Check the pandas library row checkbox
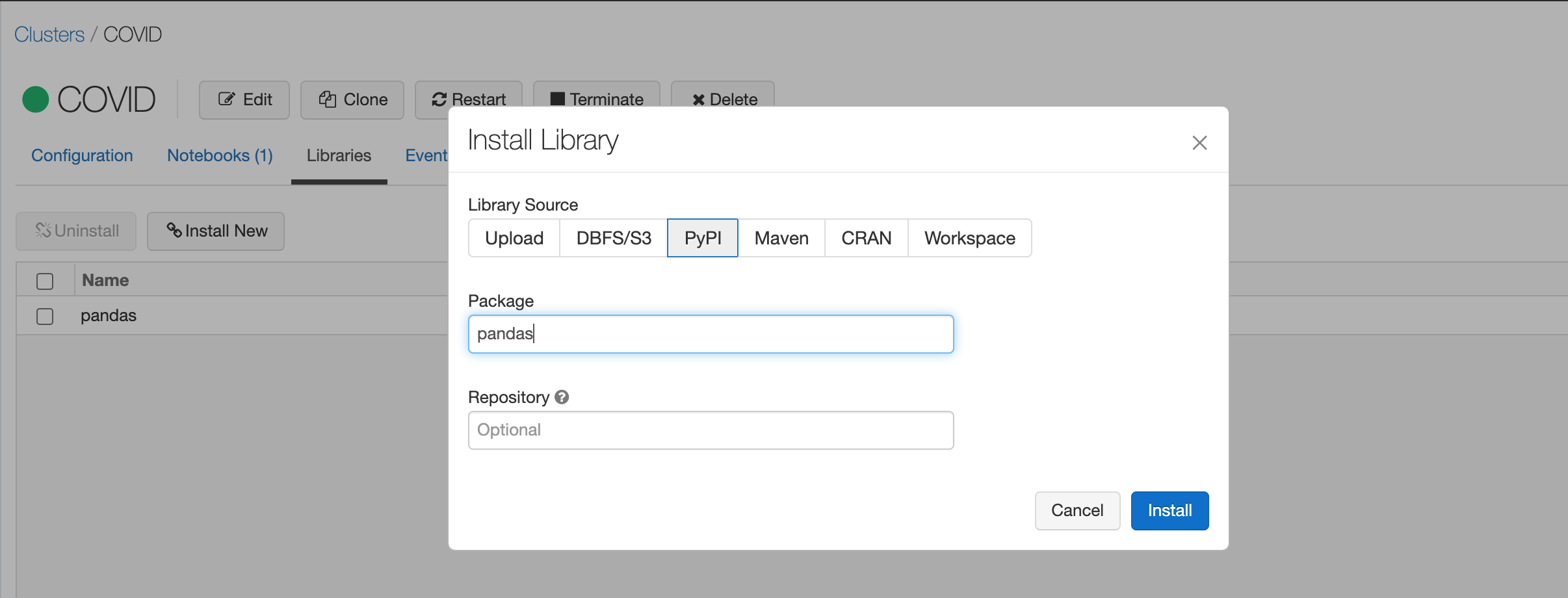Viewport: 1568px width, 598px height. tap(45, 317)
